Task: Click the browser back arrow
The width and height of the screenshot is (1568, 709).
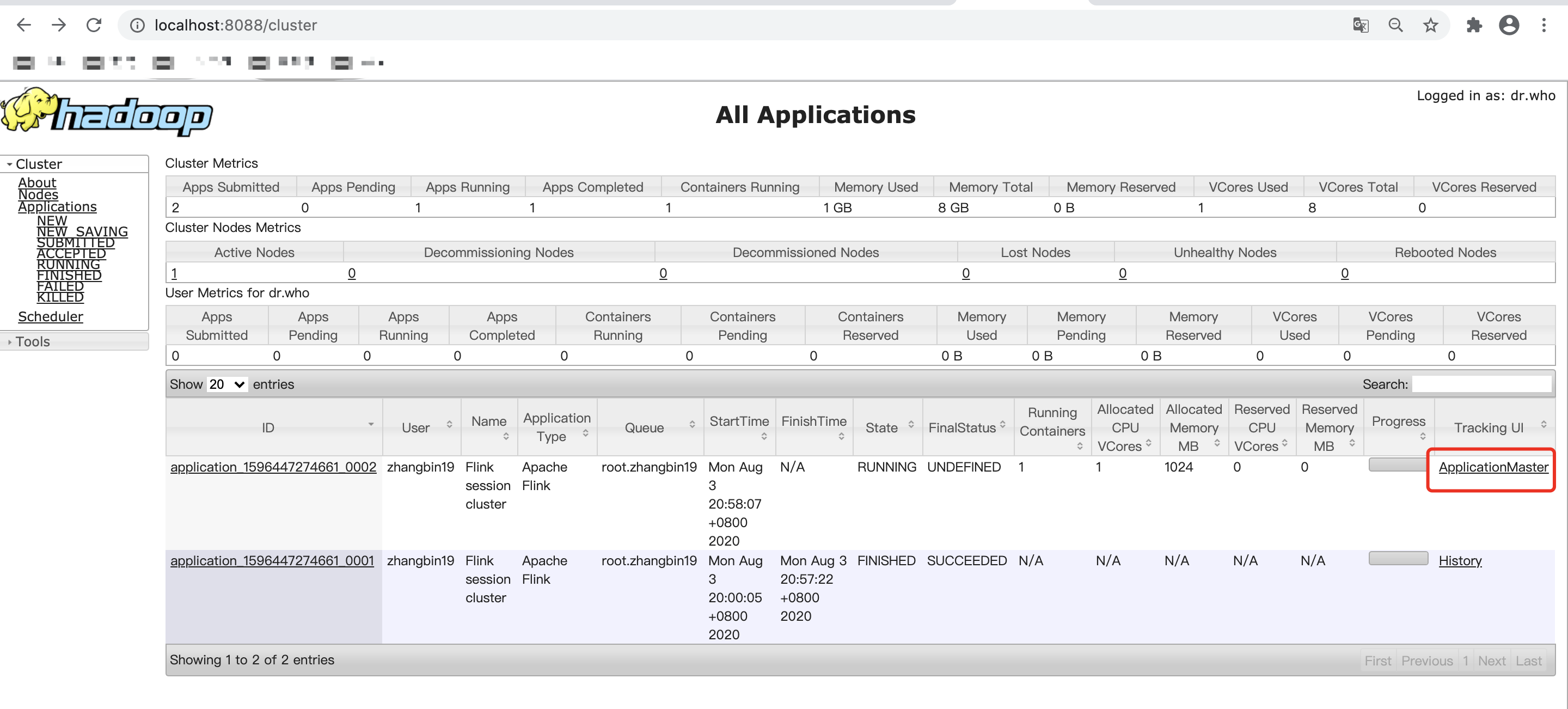Action: 24,25
